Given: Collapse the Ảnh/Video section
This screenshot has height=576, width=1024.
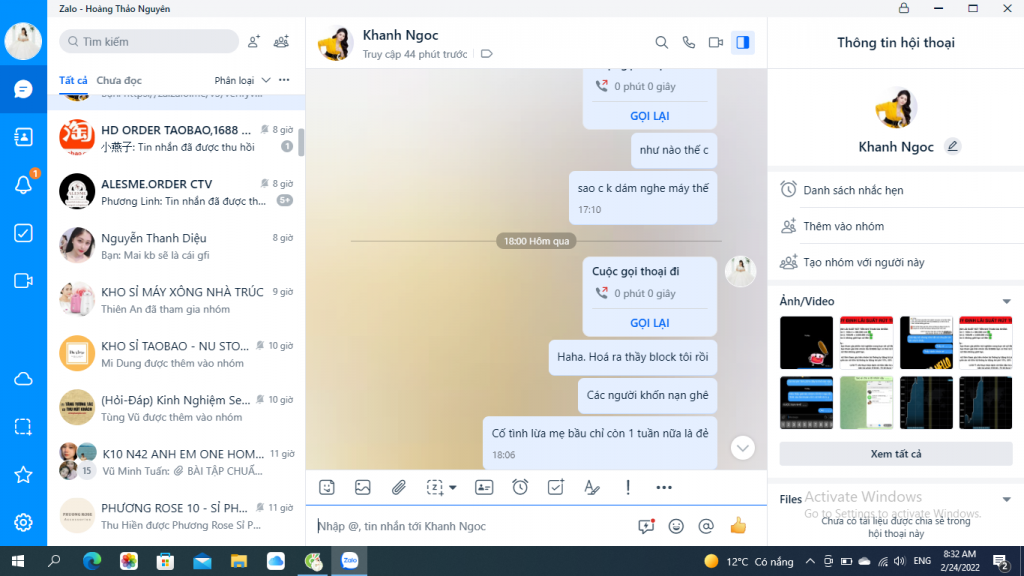Looking at the screenshot, I should pyautogui.click(x=1006, y=301).
